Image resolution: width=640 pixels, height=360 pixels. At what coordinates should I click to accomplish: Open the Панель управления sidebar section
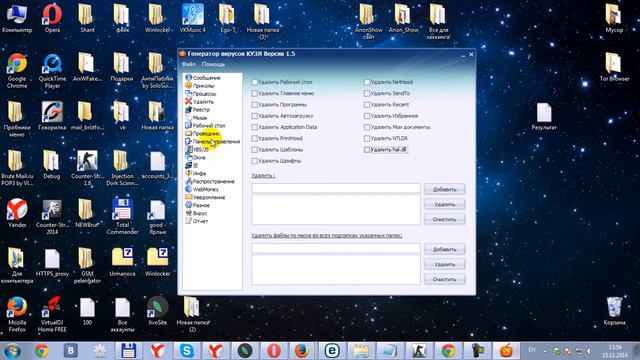coord(212,141)
